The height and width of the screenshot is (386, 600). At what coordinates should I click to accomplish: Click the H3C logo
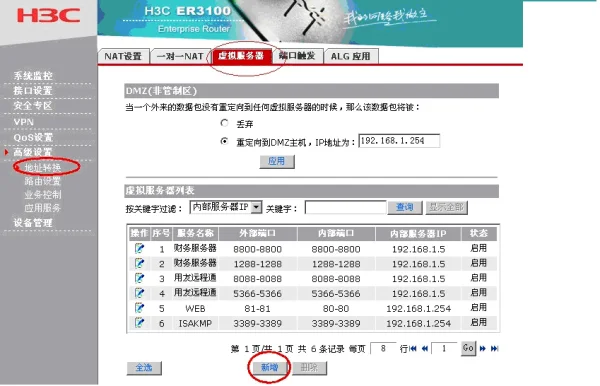click(49, 16)
